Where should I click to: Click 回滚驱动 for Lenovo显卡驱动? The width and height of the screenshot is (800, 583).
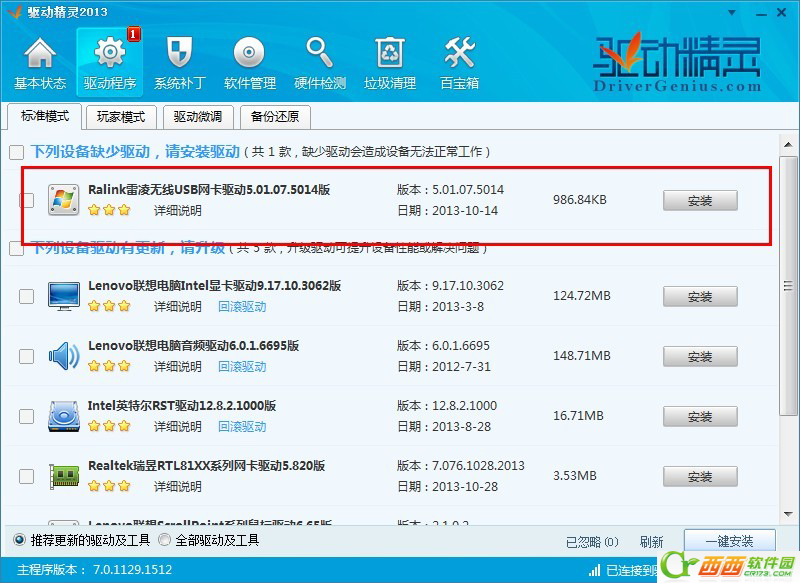[242, 307]
